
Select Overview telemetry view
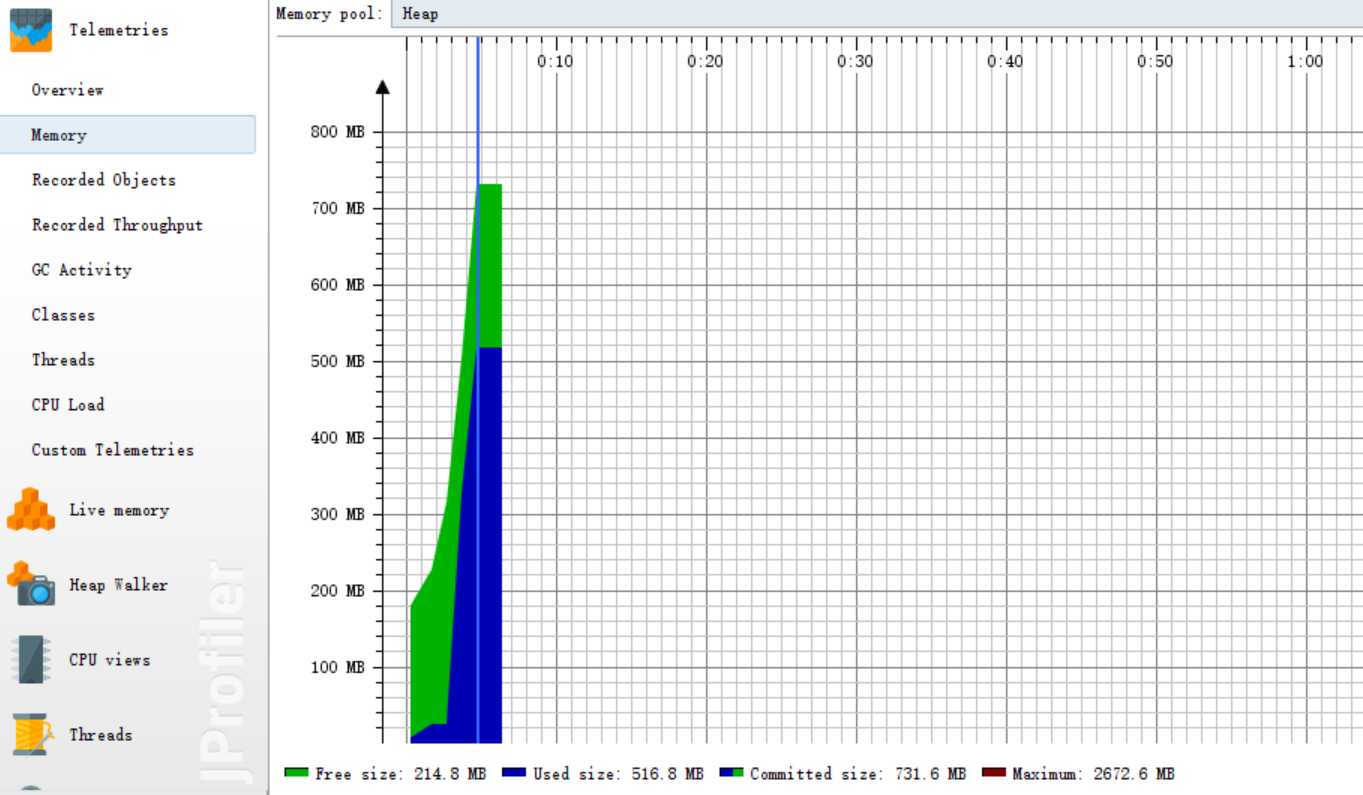[67, 90]
